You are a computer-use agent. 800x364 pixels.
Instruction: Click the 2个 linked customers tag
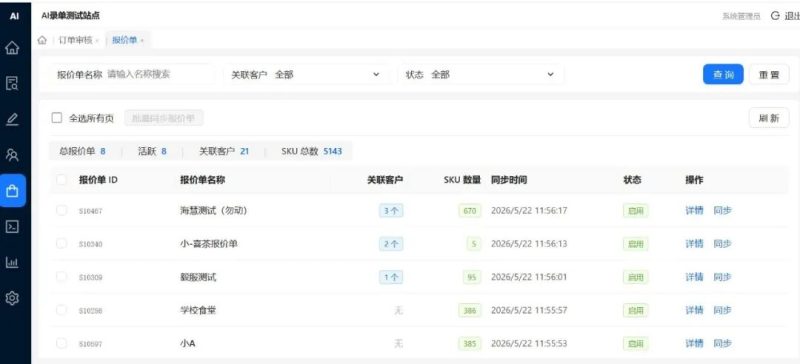tap(391, 244)
